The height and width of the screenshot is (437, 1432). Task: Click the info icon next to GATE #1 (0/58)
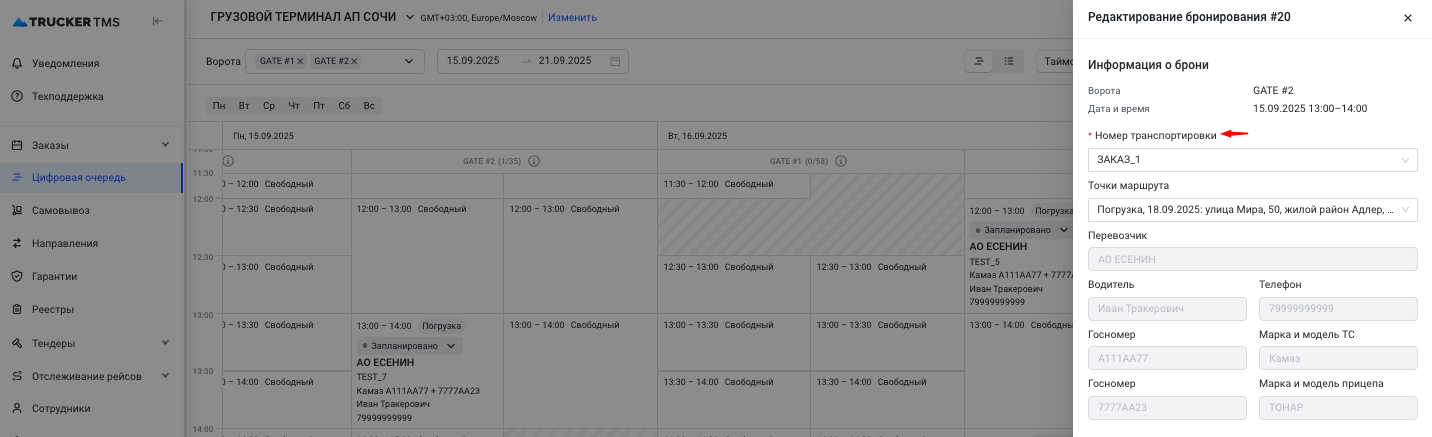click(840, 161)
